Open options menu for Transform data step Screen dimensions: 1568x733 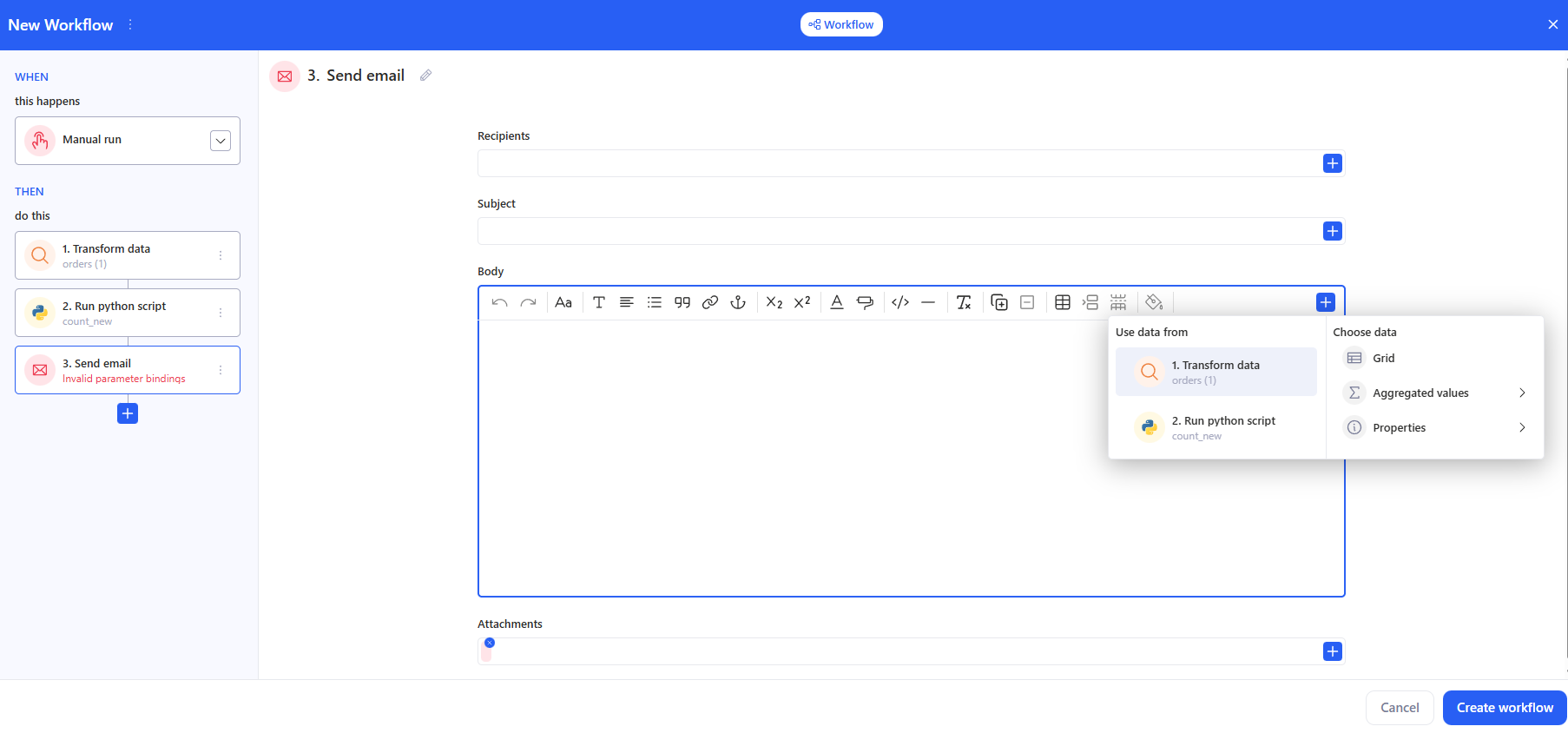[x=221, y=255]
